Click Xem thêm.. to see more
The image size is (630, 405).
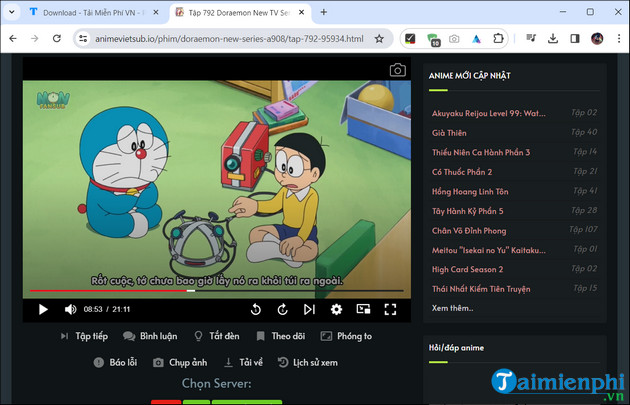coord(452,308)
